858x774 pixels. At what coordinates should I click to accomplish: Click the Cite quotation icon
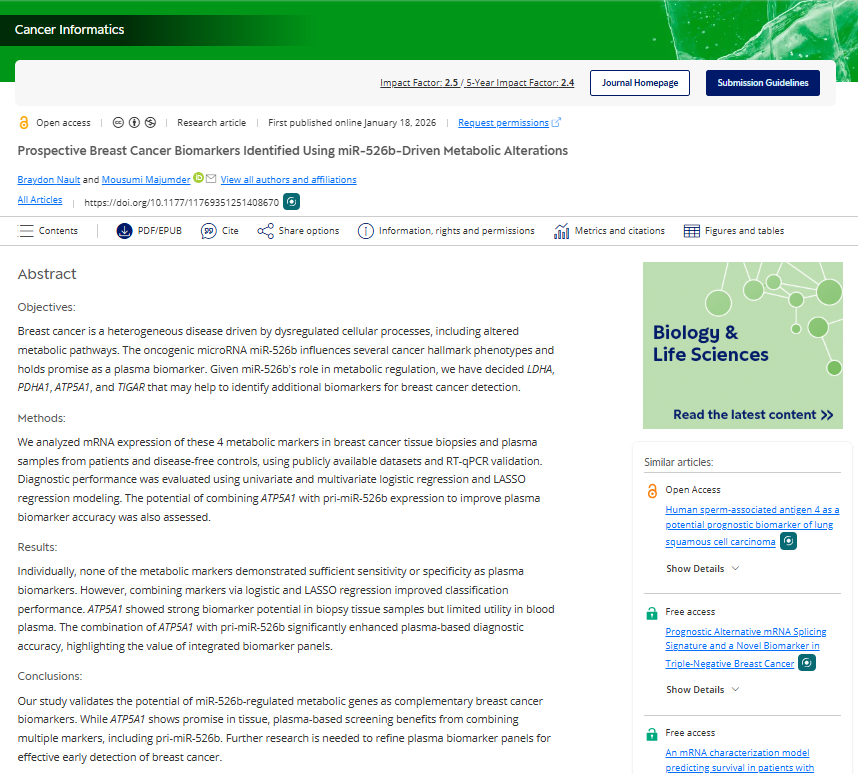click(x=209, y=231)
